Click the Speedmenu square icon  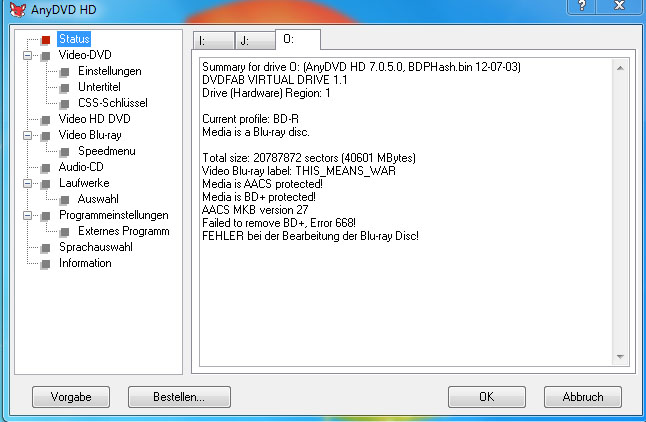coord(65,152)
